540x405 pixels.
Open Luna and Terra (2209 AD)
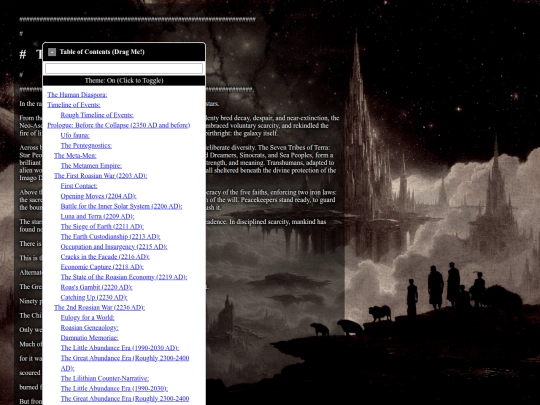click(x=97, y=216)
